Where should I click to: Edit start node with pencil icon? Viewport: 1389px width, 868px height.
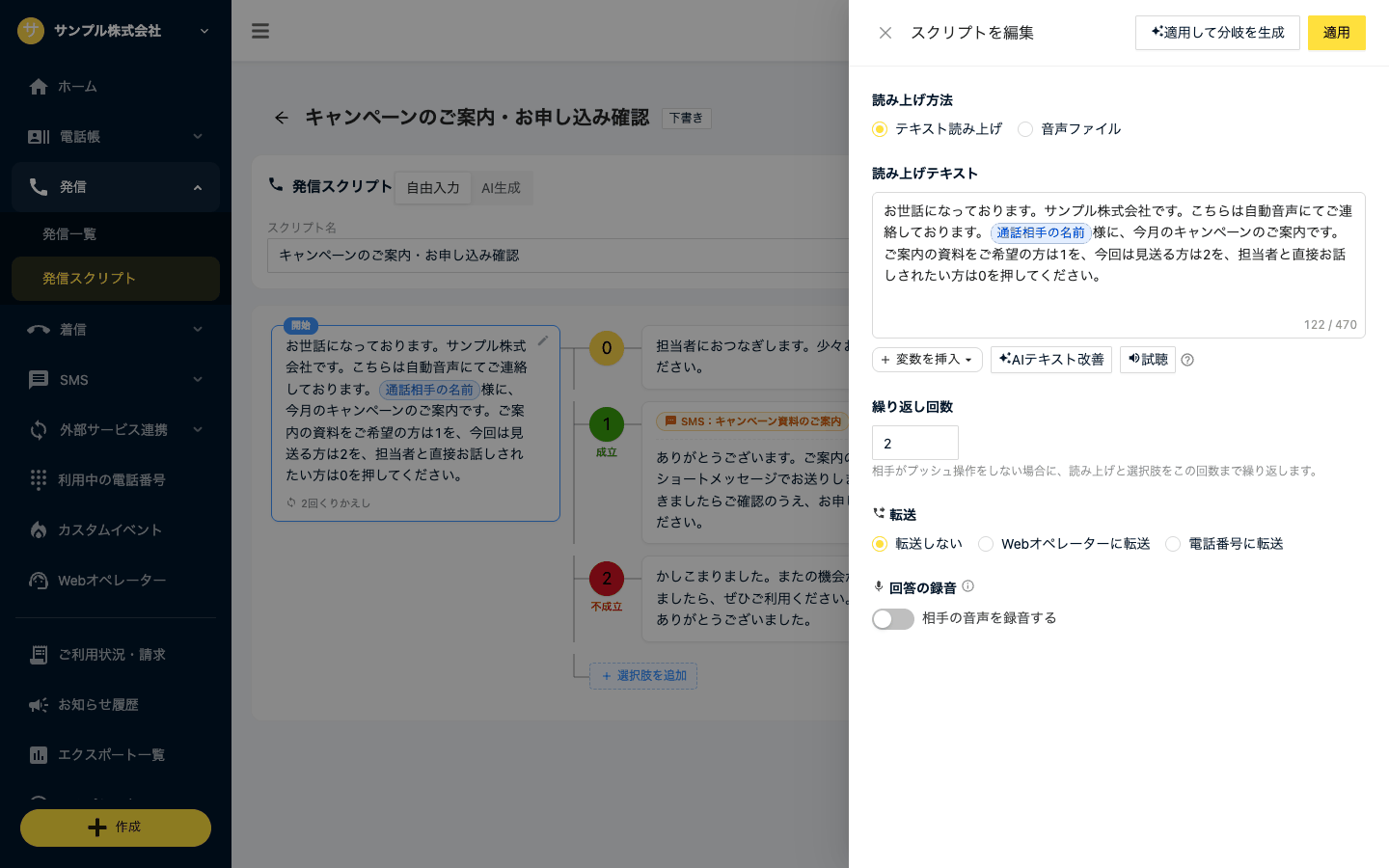(x=543, y=340)
